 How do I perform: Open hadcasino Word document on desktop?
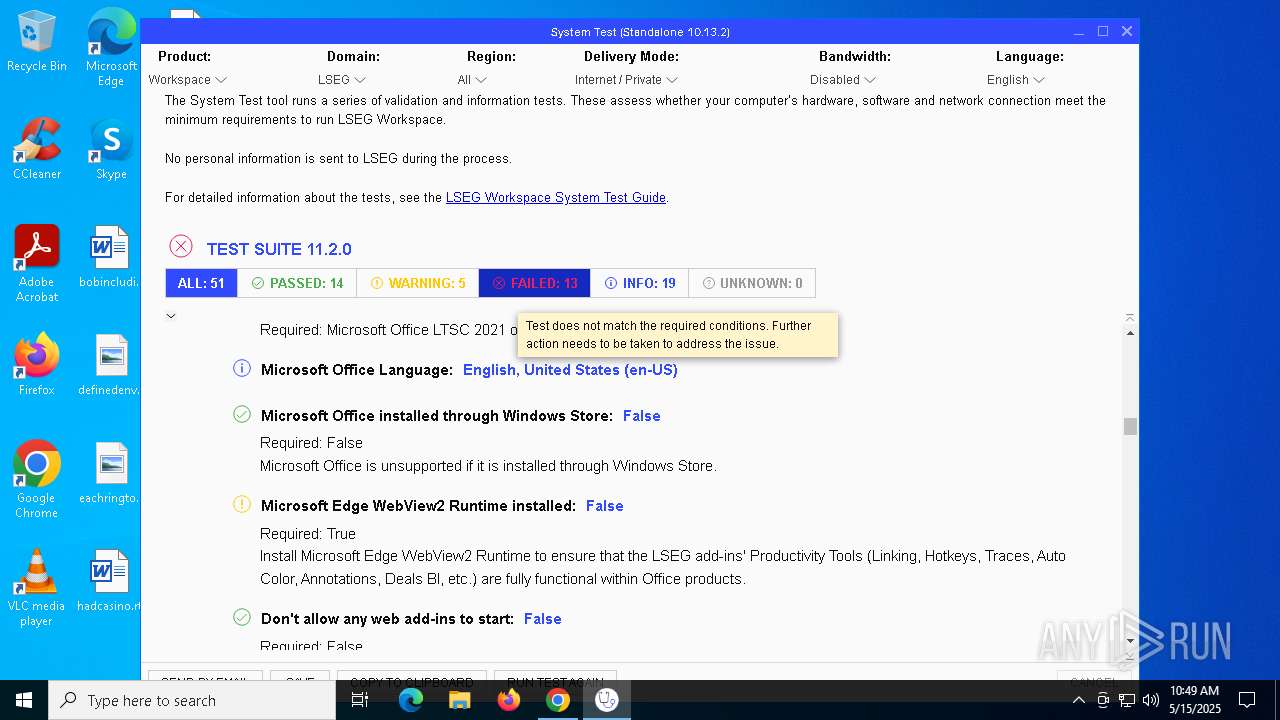pyautogui.click(x=111, y=581)
